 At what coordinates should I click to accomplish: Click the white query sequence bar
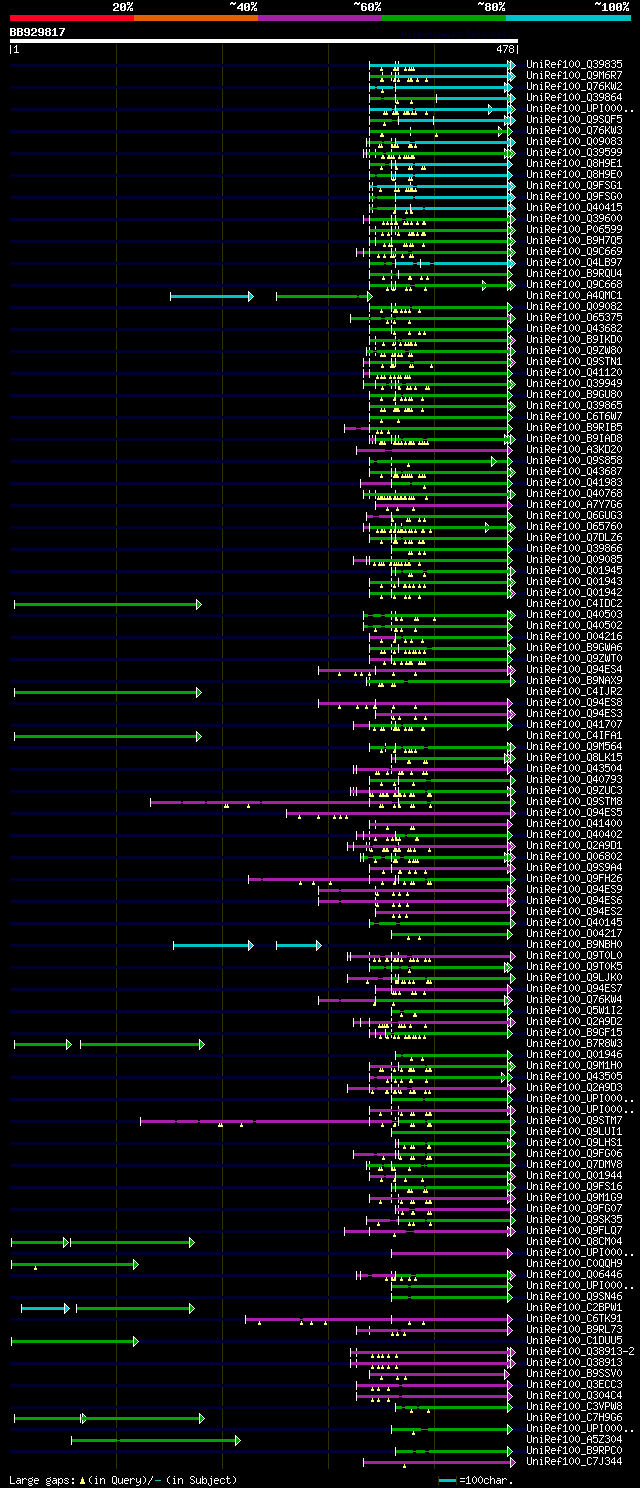pyautogui.click(x=263, y=41)
